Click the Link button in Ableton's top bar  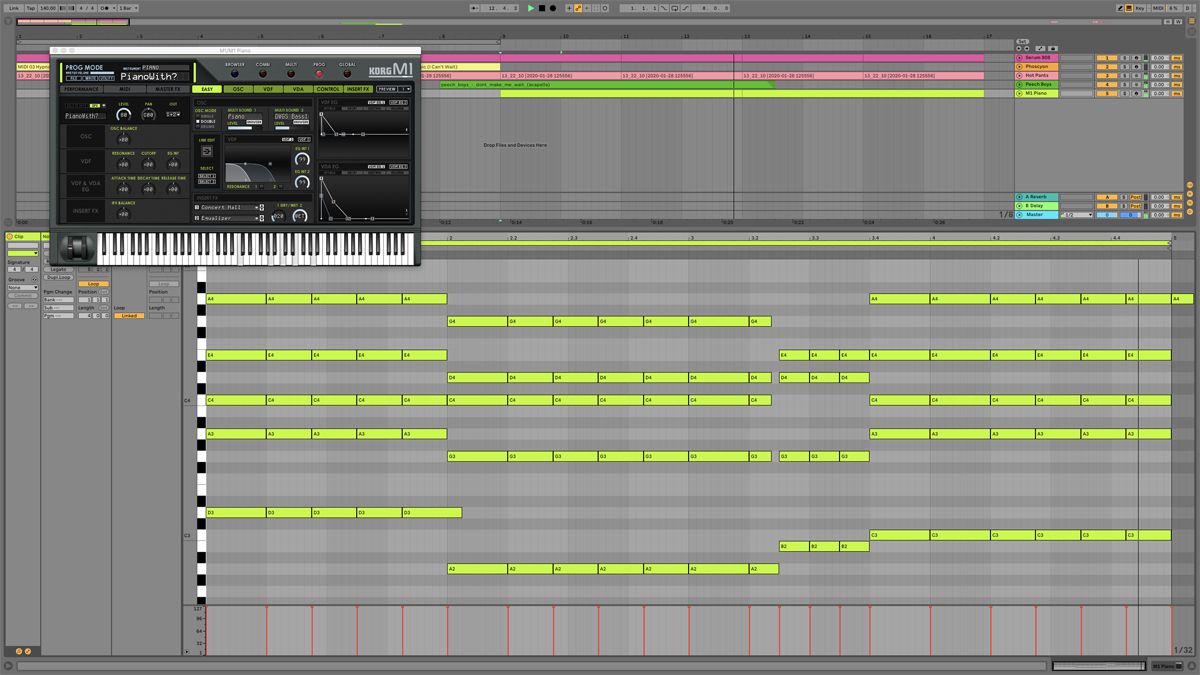pyautogui.click(x=14, y=8)
